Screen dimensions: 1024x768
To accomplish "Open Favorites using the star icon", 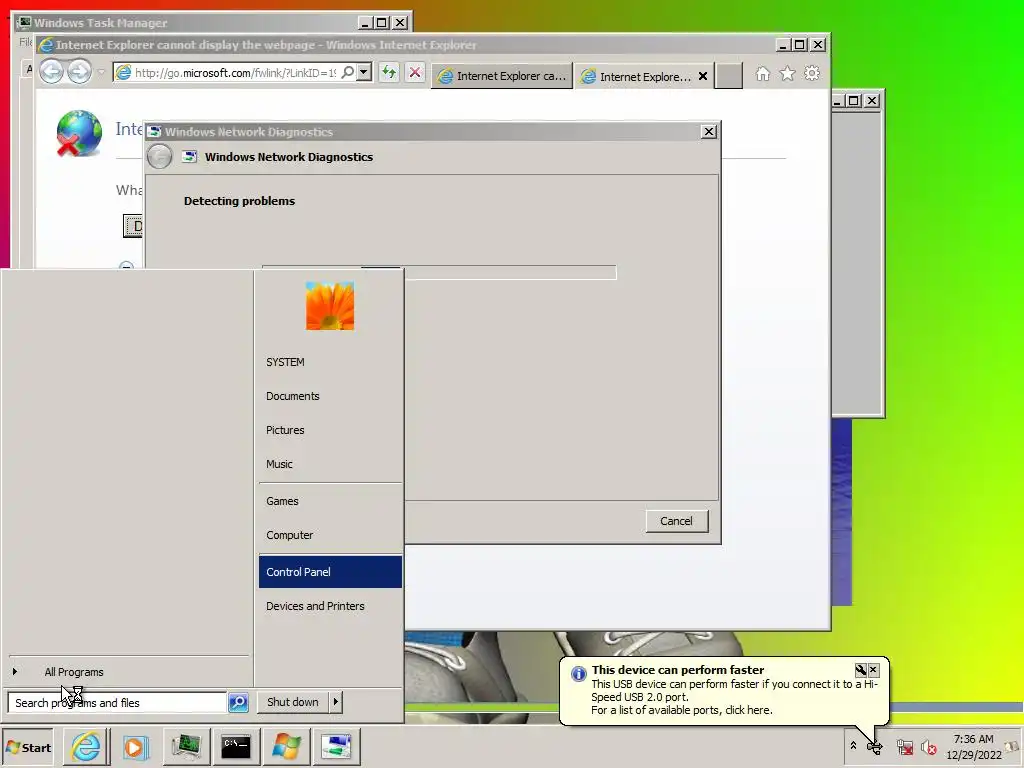I will 788,74.
